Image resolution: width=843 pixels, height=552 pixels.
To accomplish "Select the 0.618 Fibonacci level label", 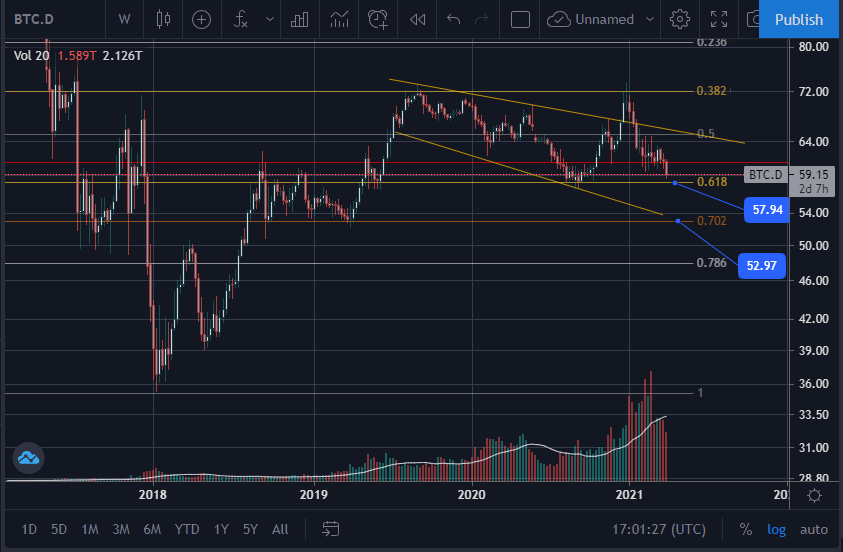I will [x=712, y=182].
